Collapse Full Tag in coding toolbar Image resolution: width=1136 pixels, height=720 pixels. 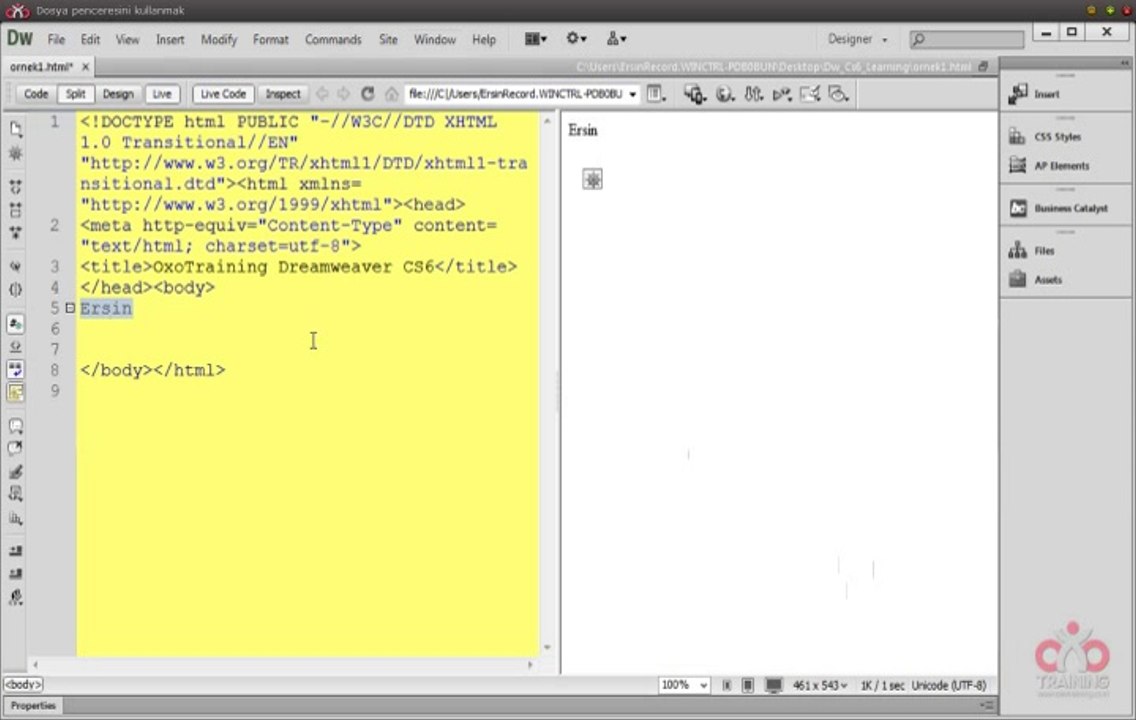coord(15,187)
